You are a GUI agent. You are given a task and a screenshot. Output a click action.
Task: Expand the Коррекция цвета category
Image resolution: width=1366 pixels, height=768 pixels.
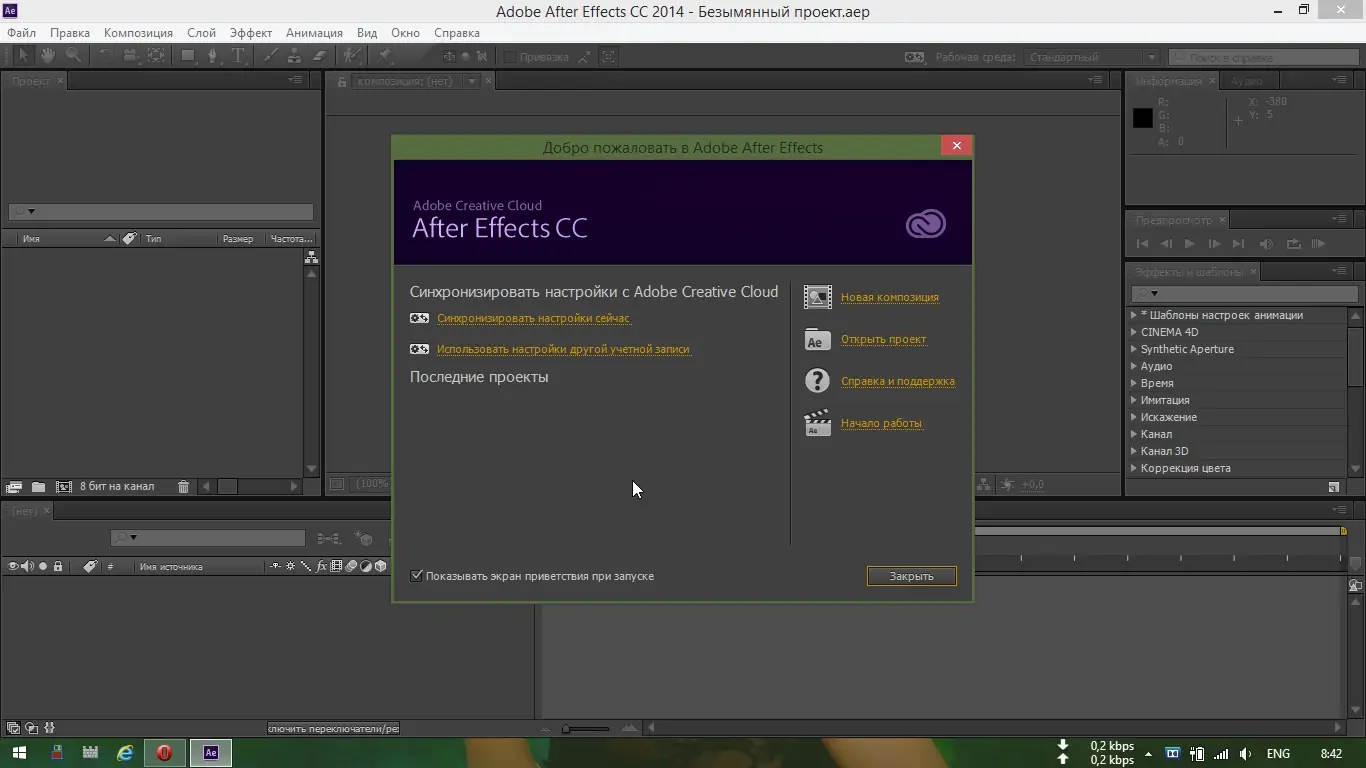(x=1133, y=468)
